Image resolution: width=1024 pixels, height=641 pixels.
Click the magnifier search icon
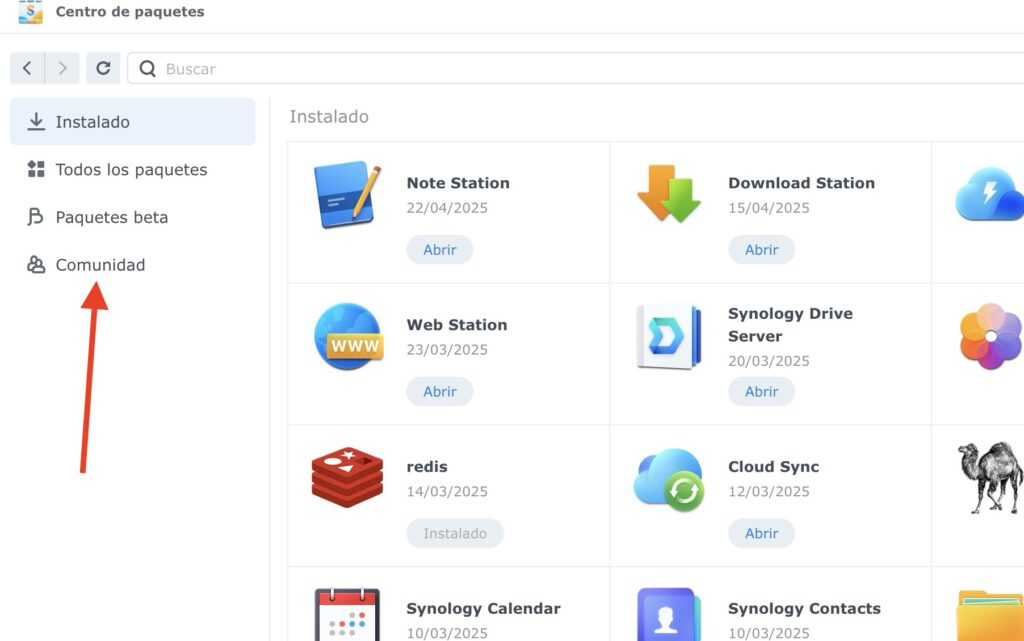(x=148, y=69)
